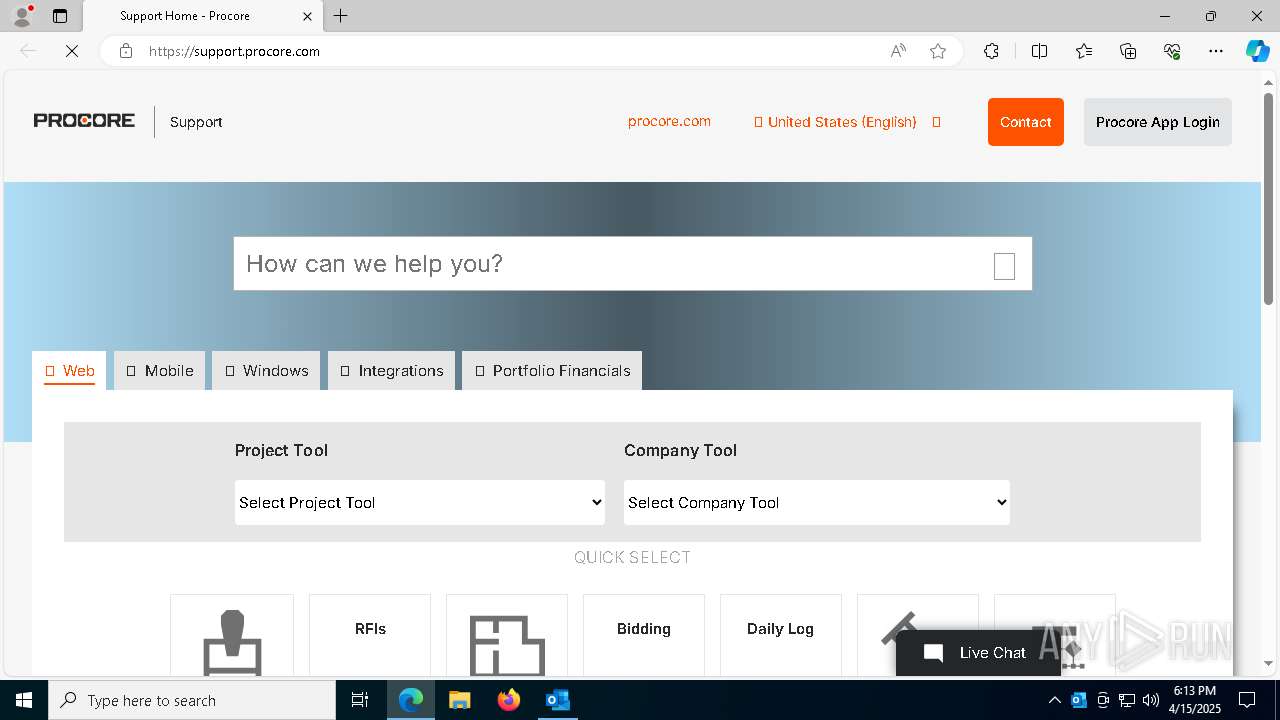Image resolution: width=1280 pixels, height=720 pixels.
Task: Open the Support home link
Action: (x=196, y=122)
